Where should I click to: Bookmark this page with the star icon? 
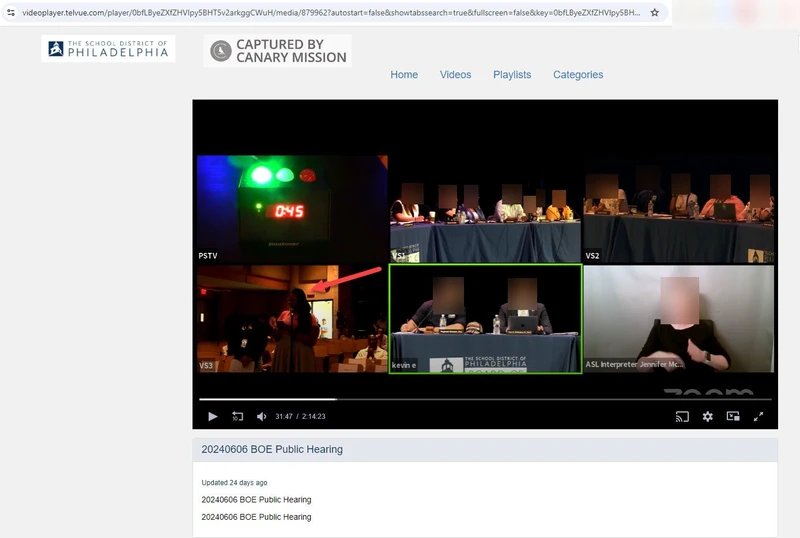click(654, 13)
